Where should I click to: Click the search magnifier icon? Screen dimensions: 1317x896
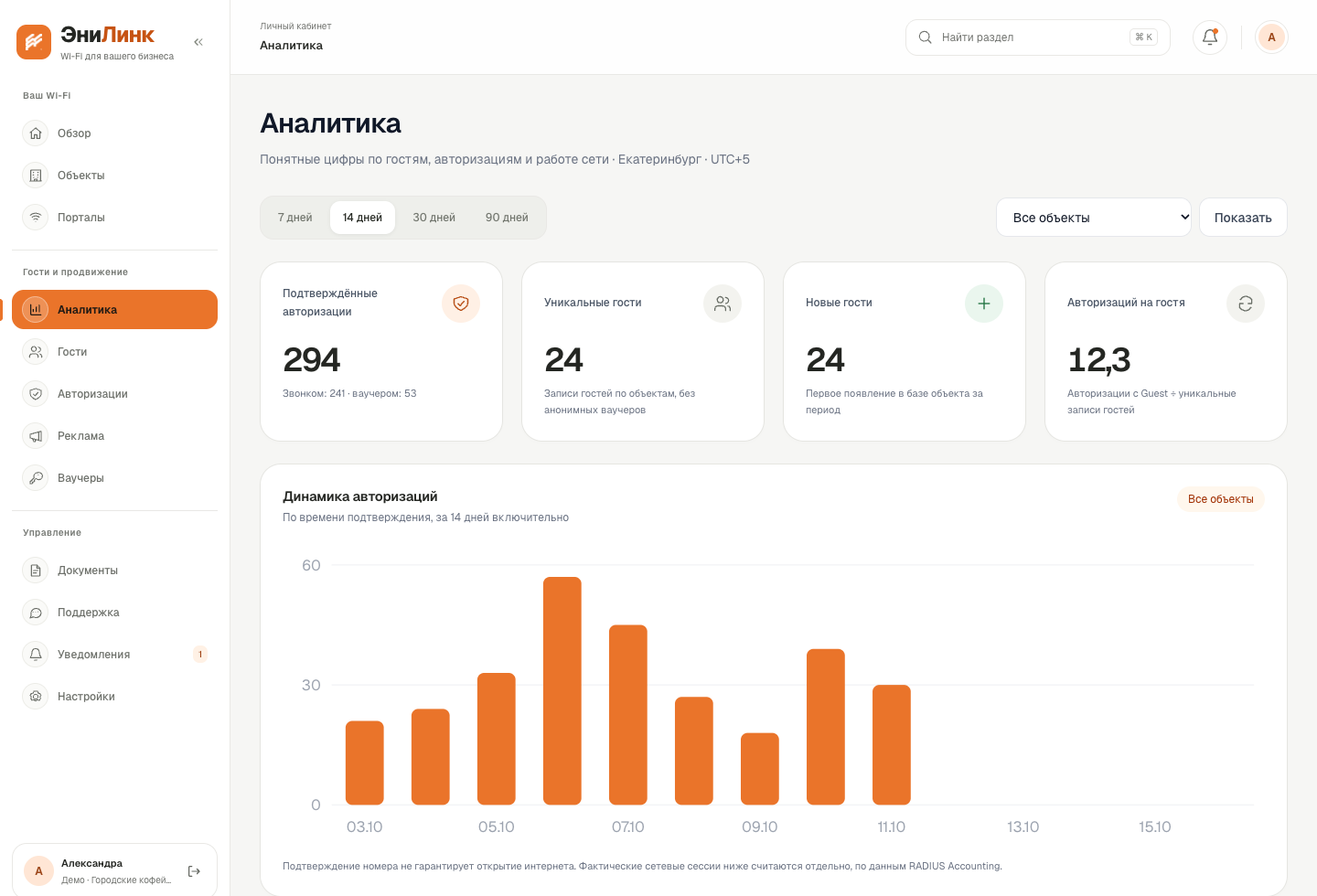coord(925,37)
